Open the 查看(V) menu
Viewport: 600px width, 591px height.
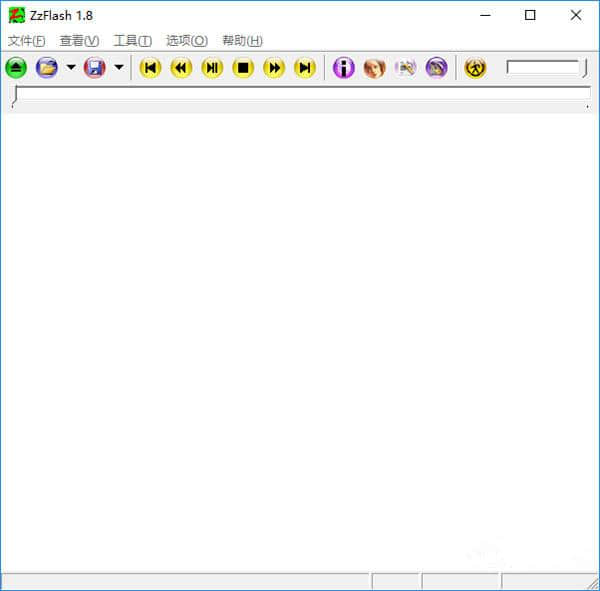coord(79,41)
